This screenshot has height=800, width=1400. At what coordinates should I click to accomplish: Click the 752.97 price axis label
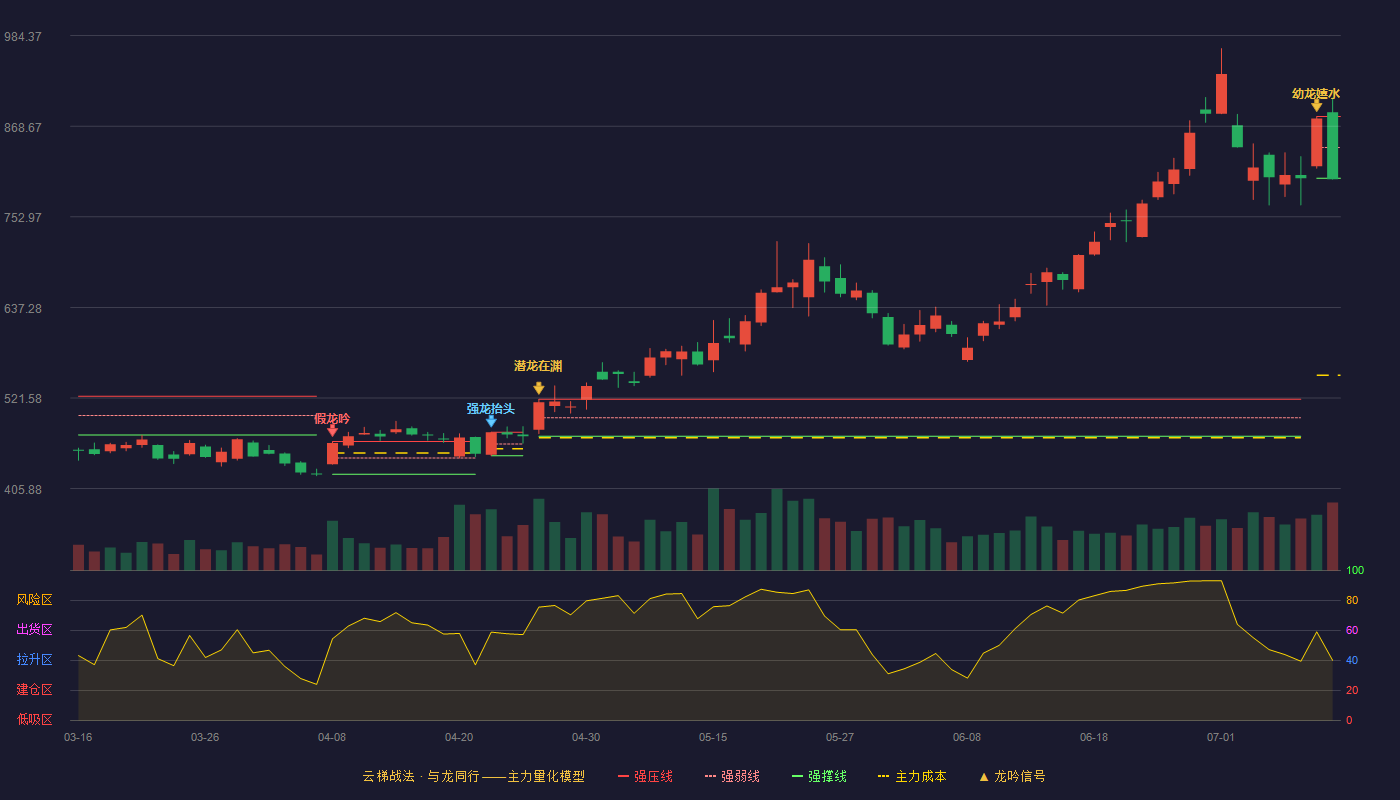click(23, 218)
